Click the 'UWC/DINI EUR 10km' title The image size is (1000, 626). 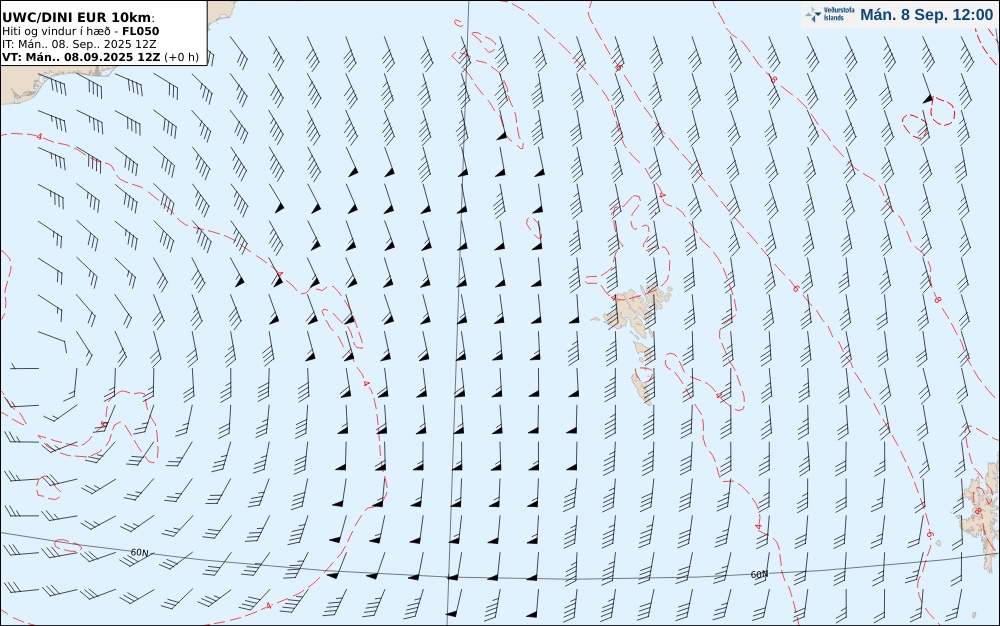[78, 17]
